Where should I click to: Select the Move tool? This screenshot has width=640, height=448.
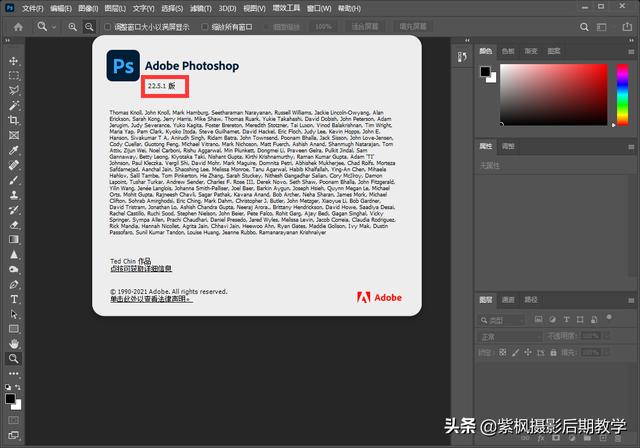coord(13,61)
